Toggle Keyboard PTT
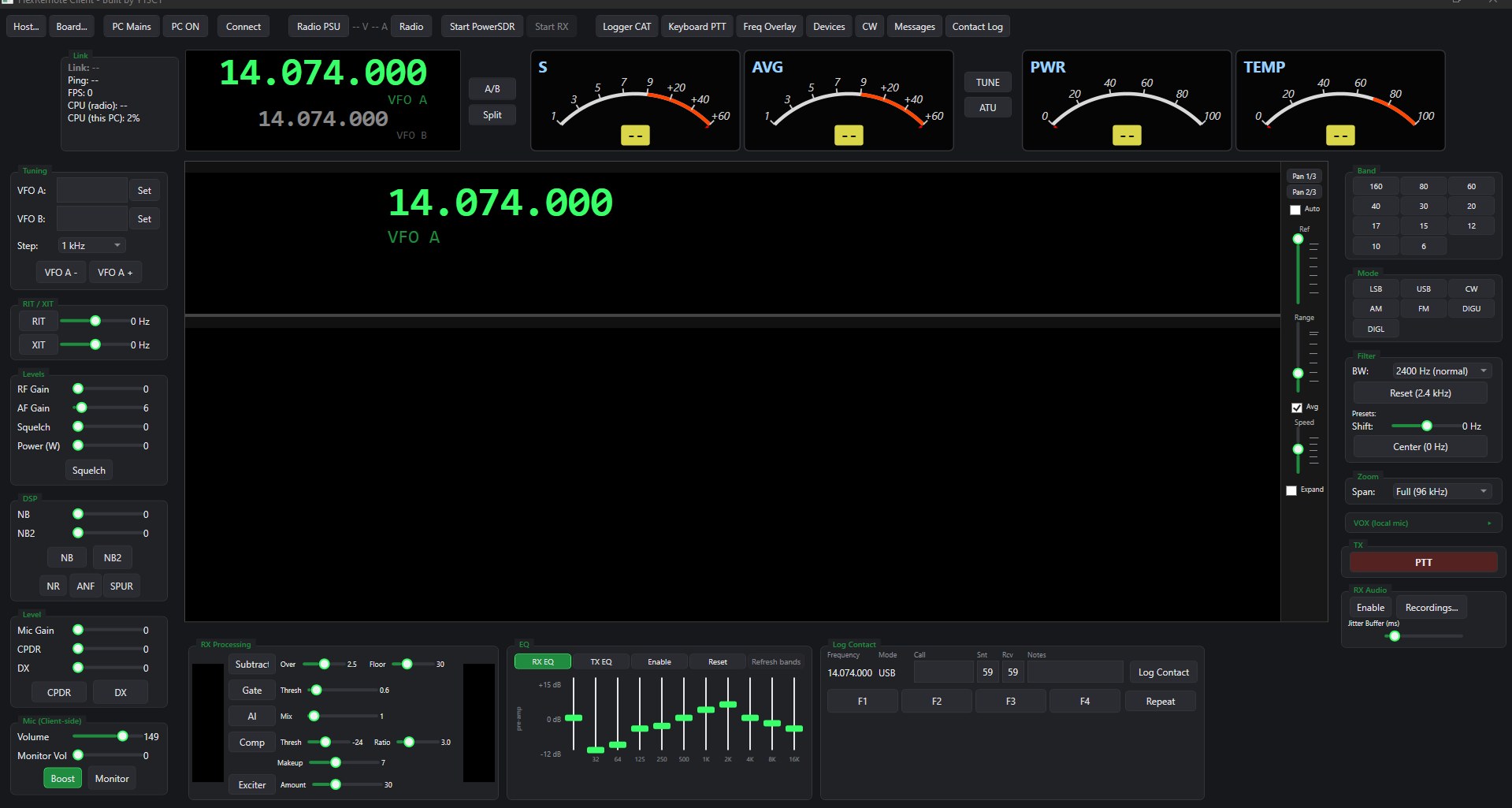The height and width of the screenshot is (808, 1512). coord(697,27)
